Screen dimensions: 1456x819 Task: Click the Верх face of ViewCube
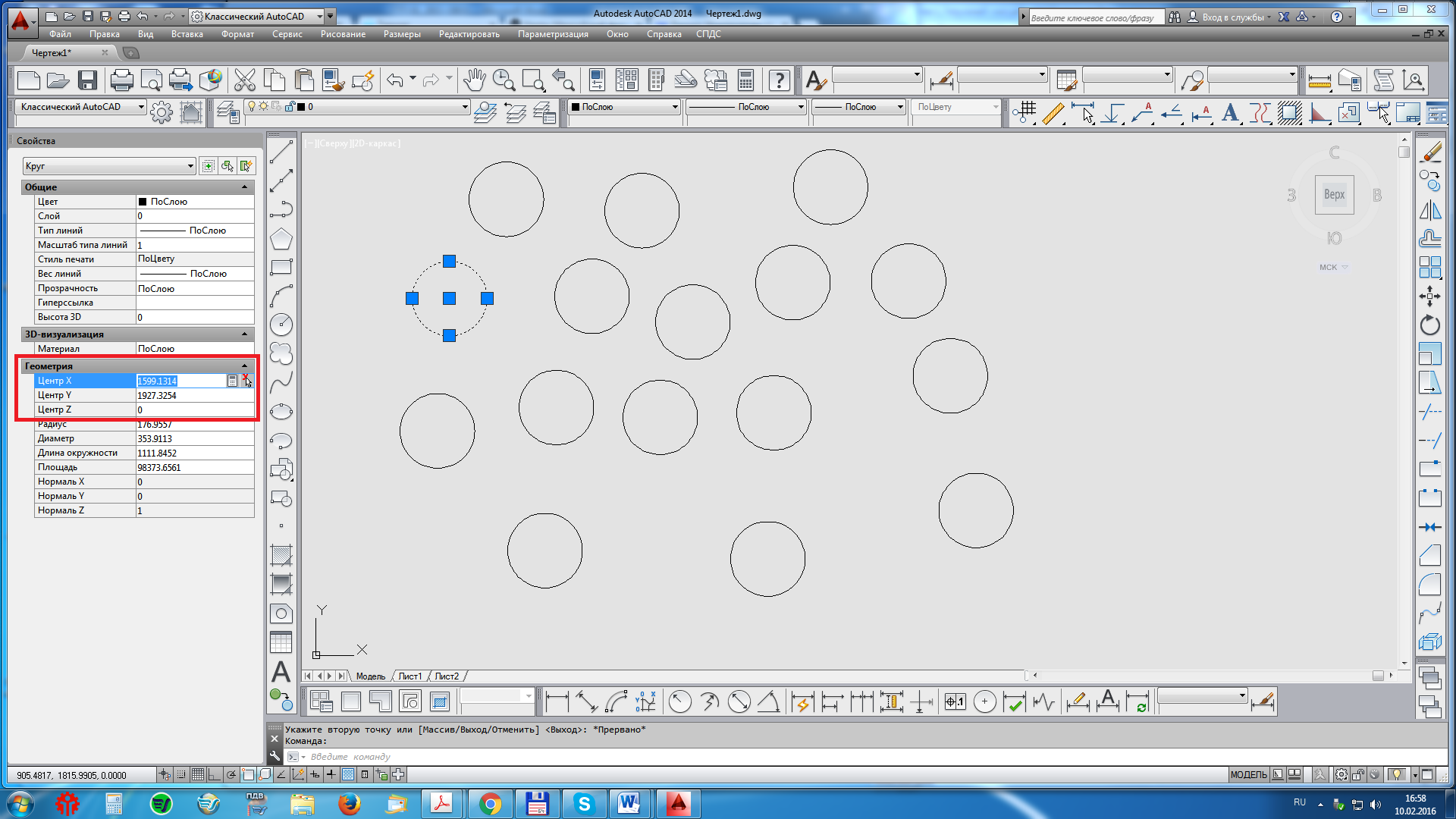point(1334,194)
